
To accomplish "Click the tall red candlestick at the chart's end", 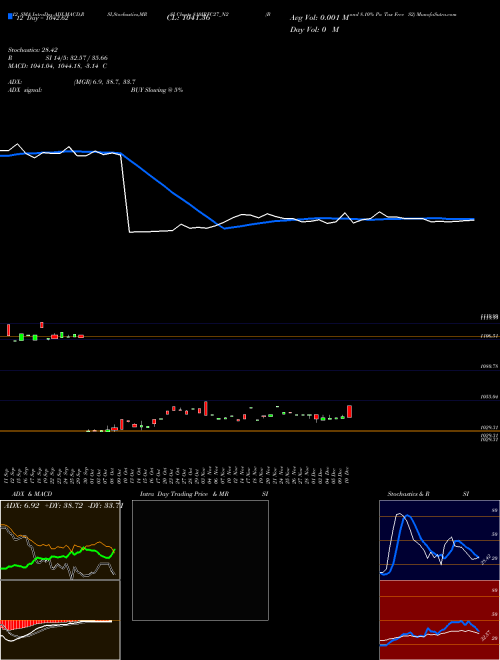I will coord(349,412).
